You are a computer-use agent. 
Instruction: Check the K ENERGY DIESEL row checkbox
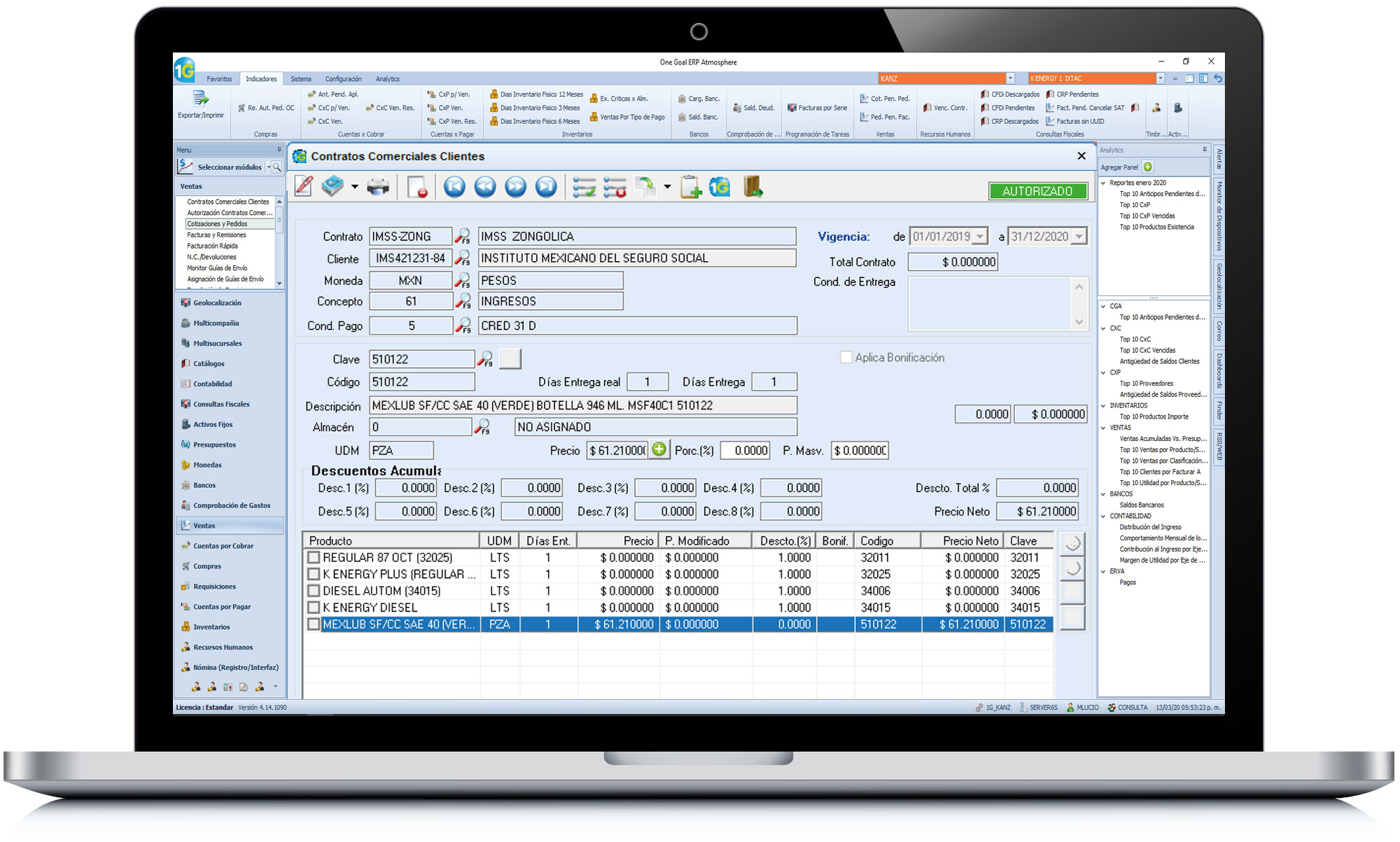point(314,608)
